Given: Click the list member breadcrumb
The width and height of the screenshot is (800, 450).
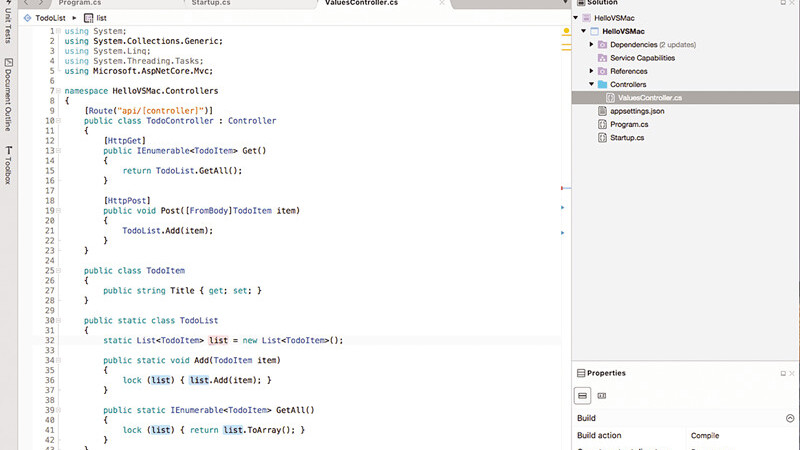Looking at the screenshot, I should tap(101, 18).
